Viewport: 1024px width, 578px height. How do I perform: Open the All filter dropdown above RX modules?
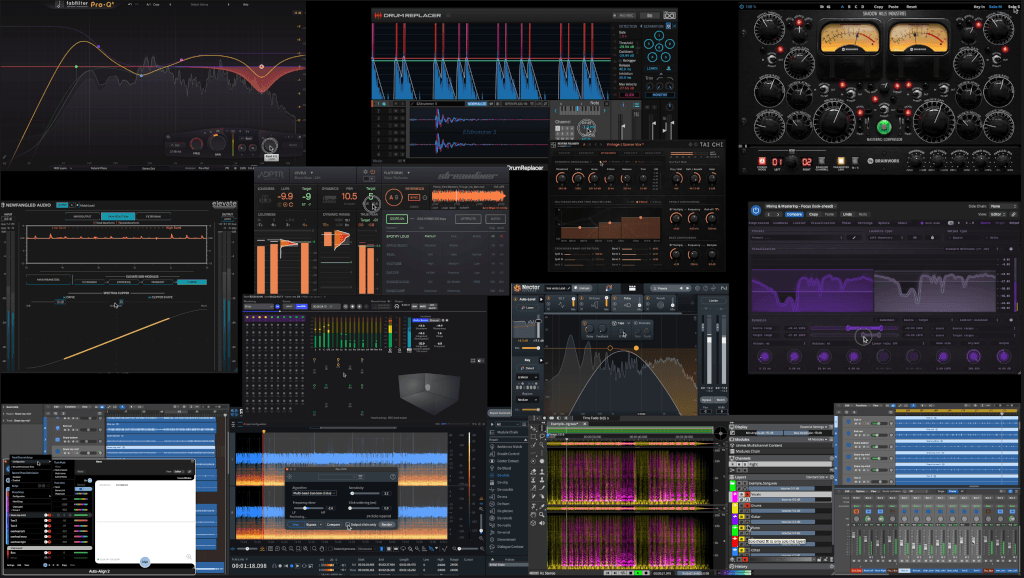tap(507, 425)
